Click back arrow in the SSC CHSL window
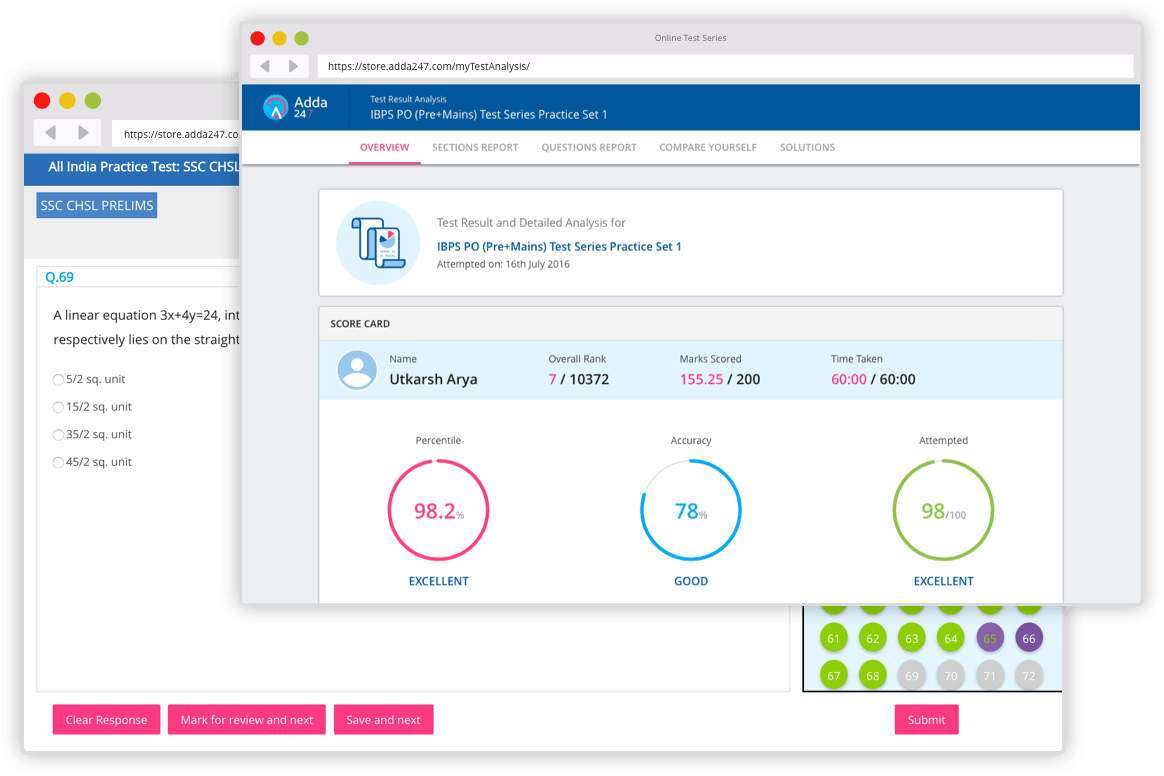This screenshot has height=776, width=1164. pos(50,133)
